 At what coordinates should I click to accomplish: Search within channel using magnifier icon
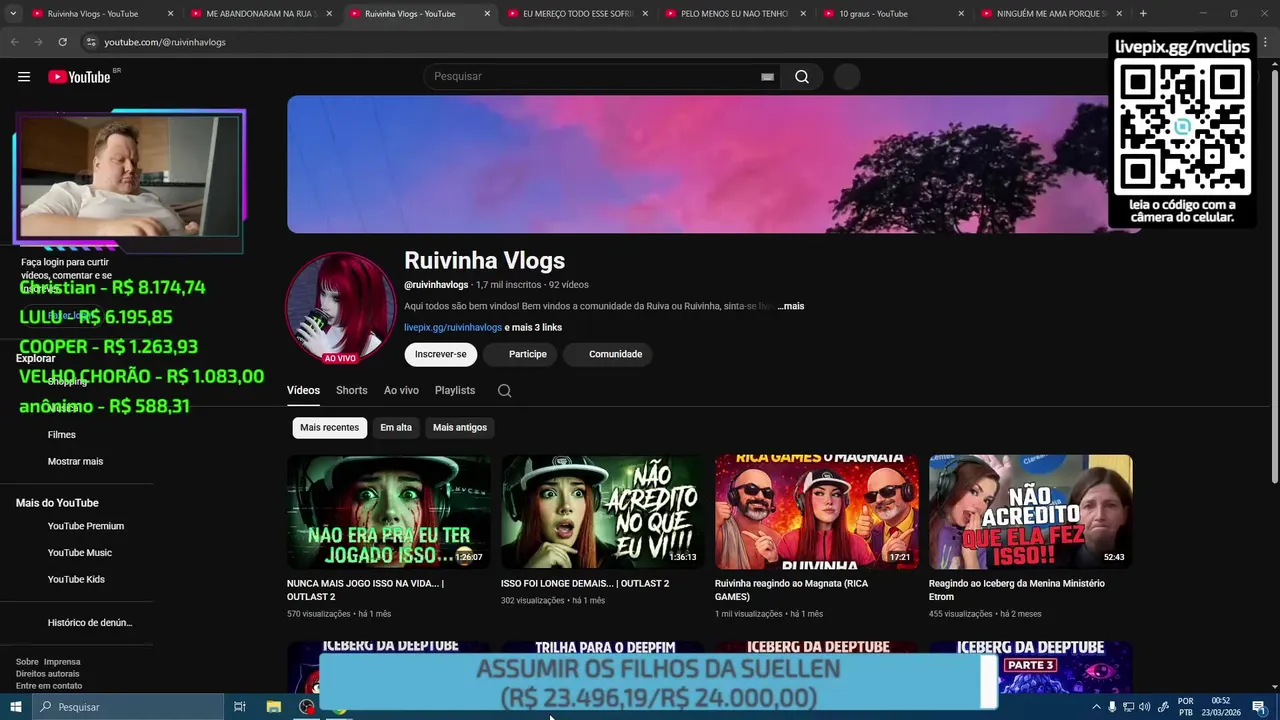(x=505, y=391)
